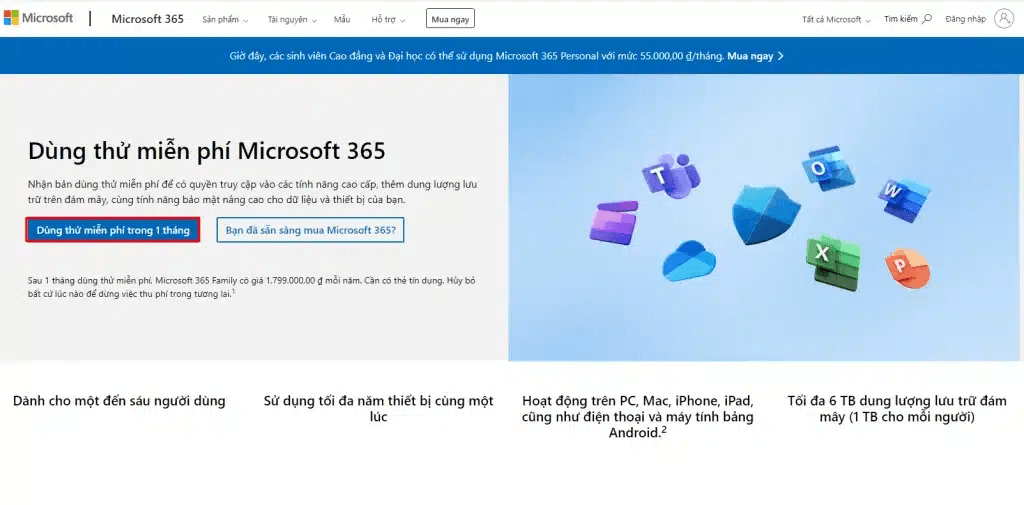Click Dùng thử miễn phí trong 1 tháng

pyautogui.click(x=113, y=230)
